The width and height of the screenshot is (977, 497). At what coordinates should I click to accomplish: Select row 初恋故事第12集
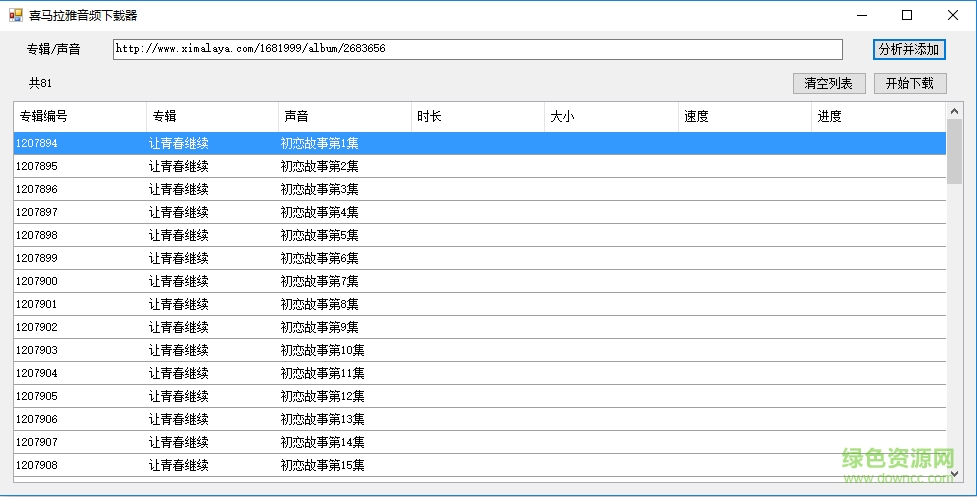coord(480,397)
